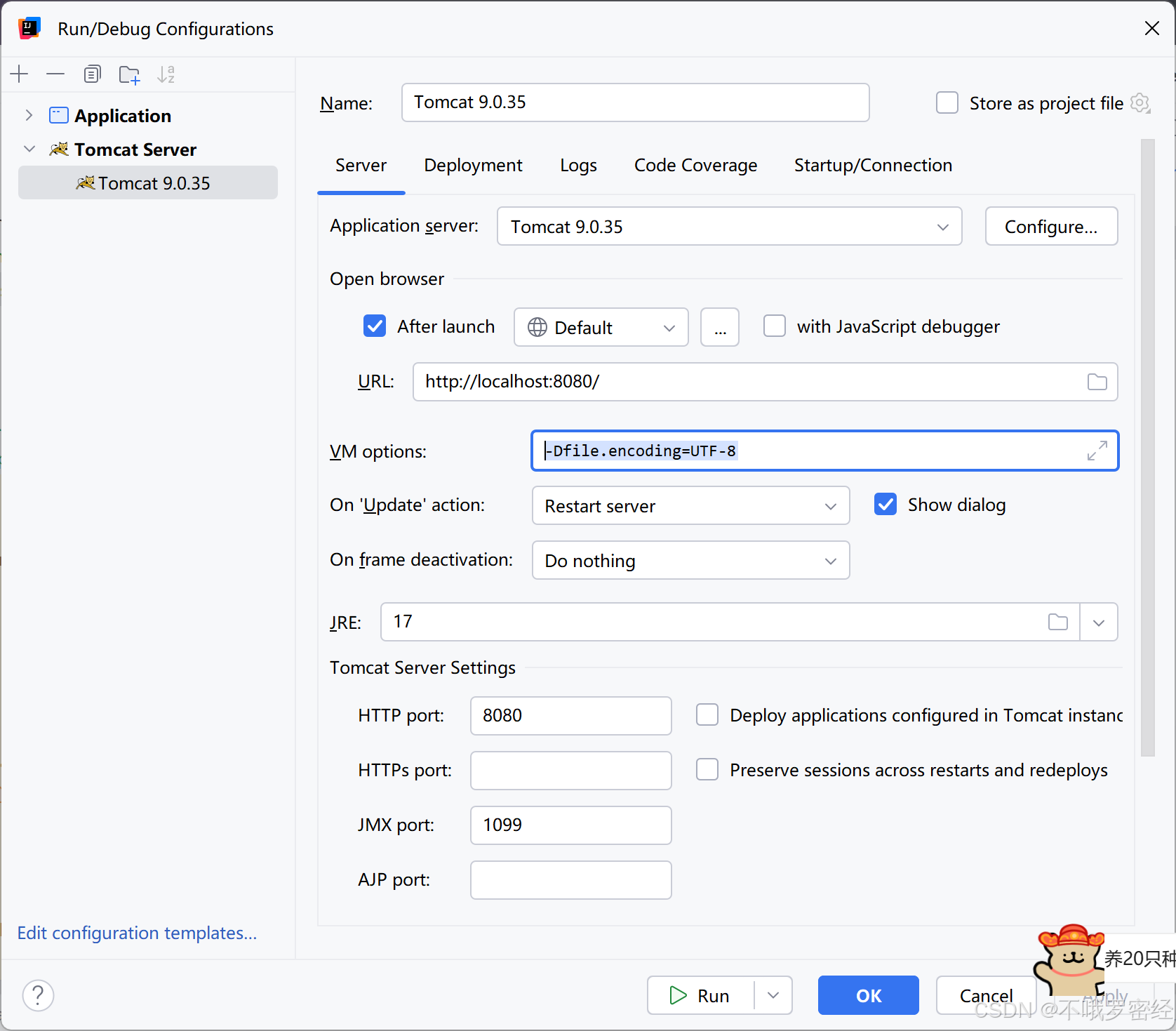Browse folder icon in the URL field
Image resolution: width=1176 pixels, height=1031 pixels.
(x=1097, y=382)
